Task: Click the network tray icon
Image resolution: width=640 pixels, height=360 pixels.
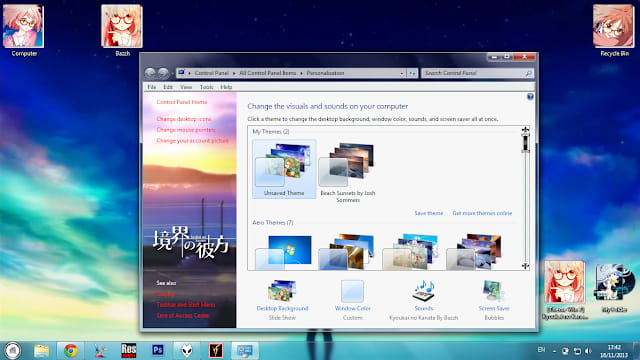Action: point(577,351)
